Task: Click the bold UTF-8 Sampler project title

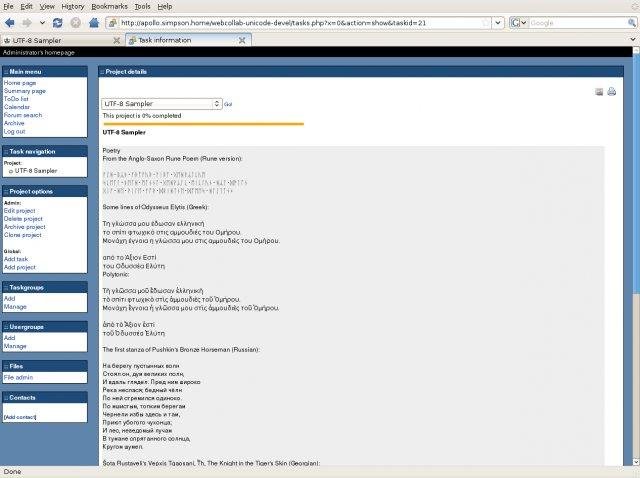Action: point(124,132)
